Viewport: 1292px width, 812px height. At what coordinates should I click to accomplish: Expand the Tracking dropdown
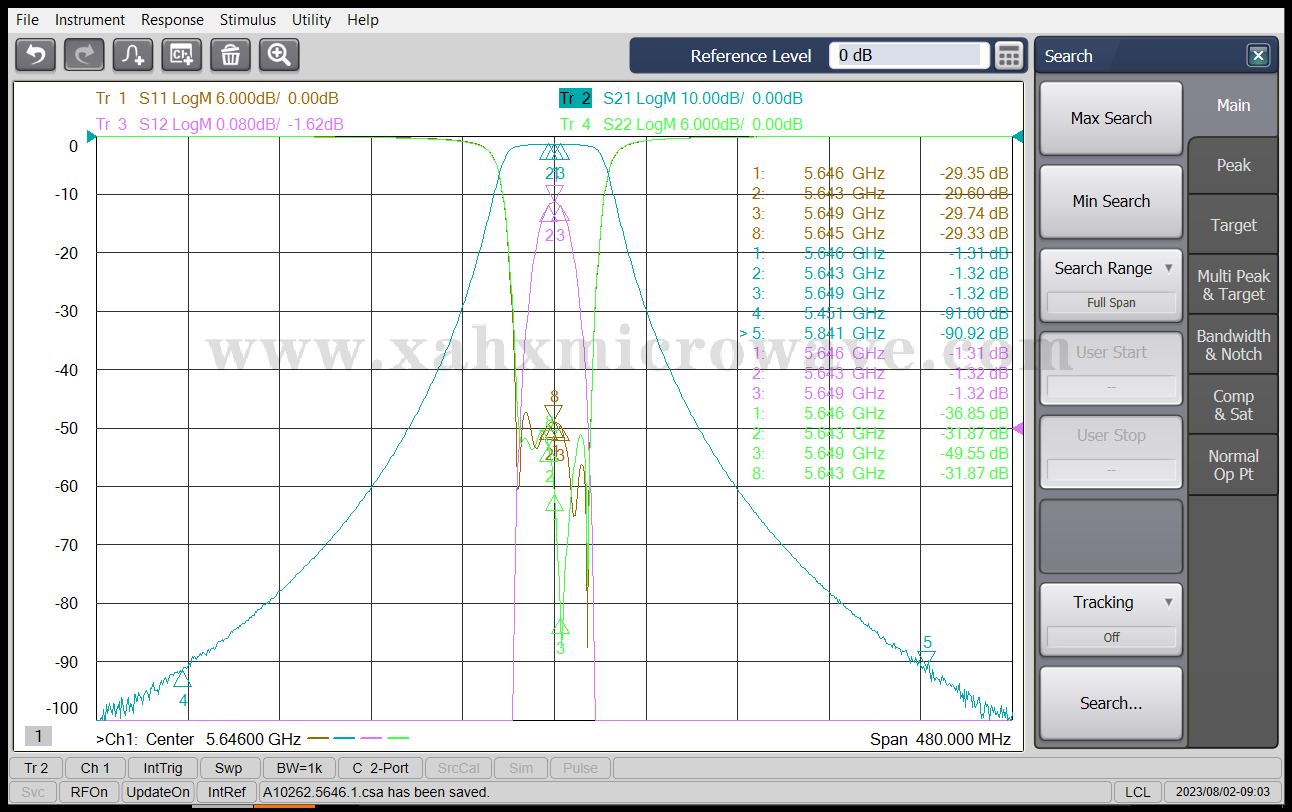pos(1111,603)
